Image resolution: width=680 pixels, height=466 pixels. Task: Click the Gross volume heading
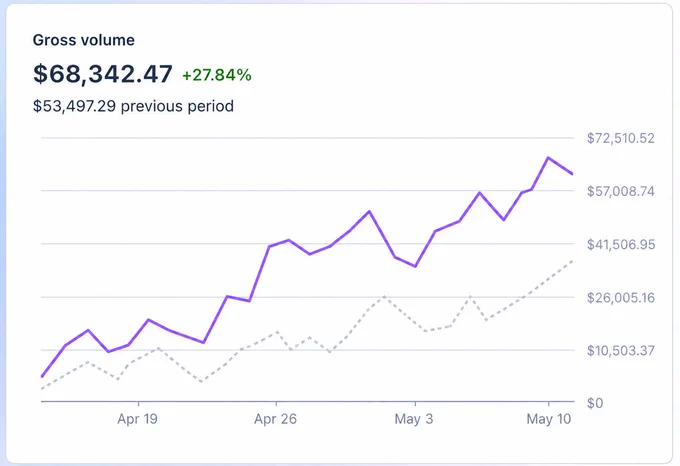pos(84,40)
